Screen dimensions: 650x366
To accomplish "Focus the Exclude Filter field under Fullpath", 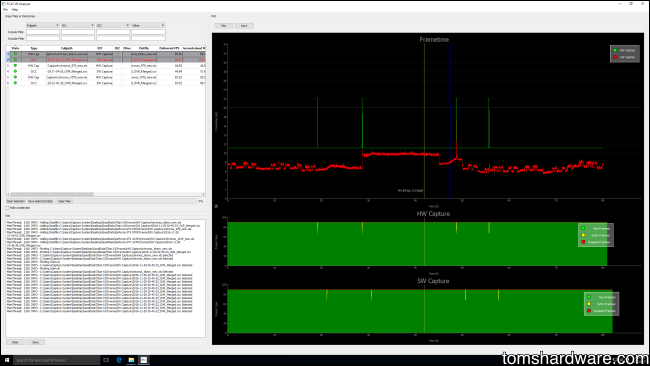I will pos(43,38).
